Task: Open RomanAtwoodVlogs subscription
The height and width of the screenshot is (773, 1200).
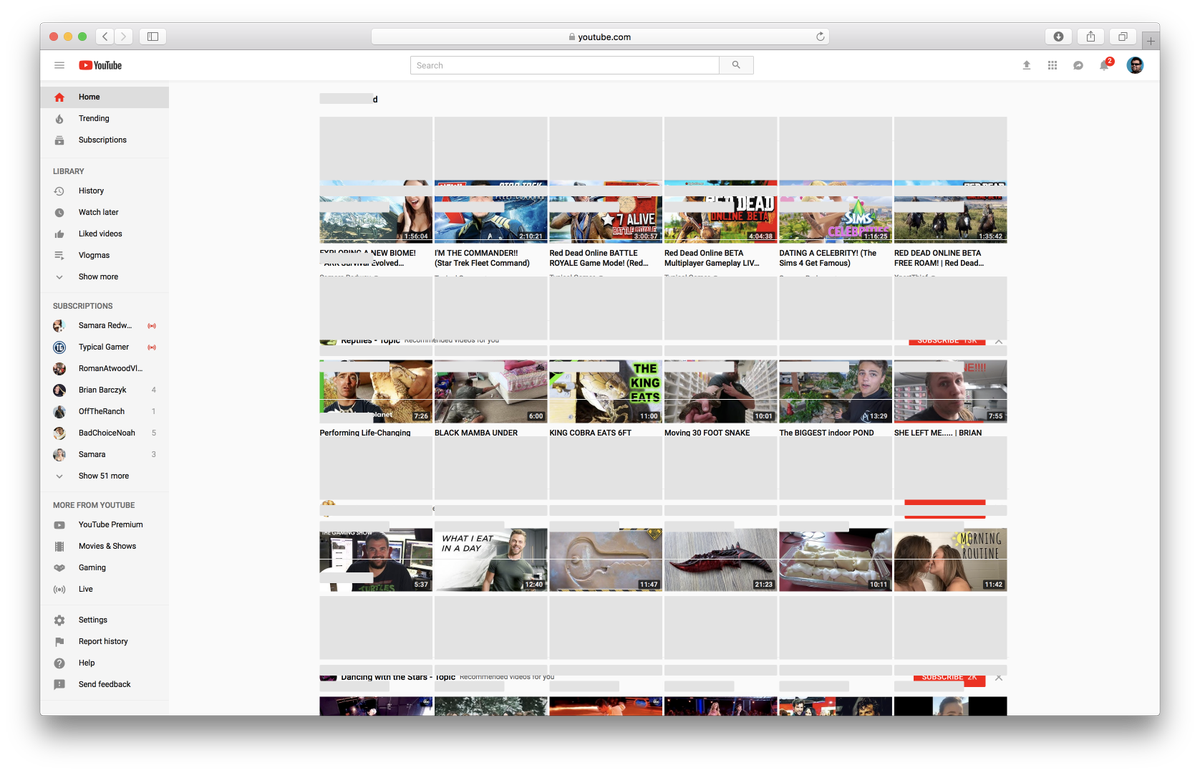Action: pos(104,369)
